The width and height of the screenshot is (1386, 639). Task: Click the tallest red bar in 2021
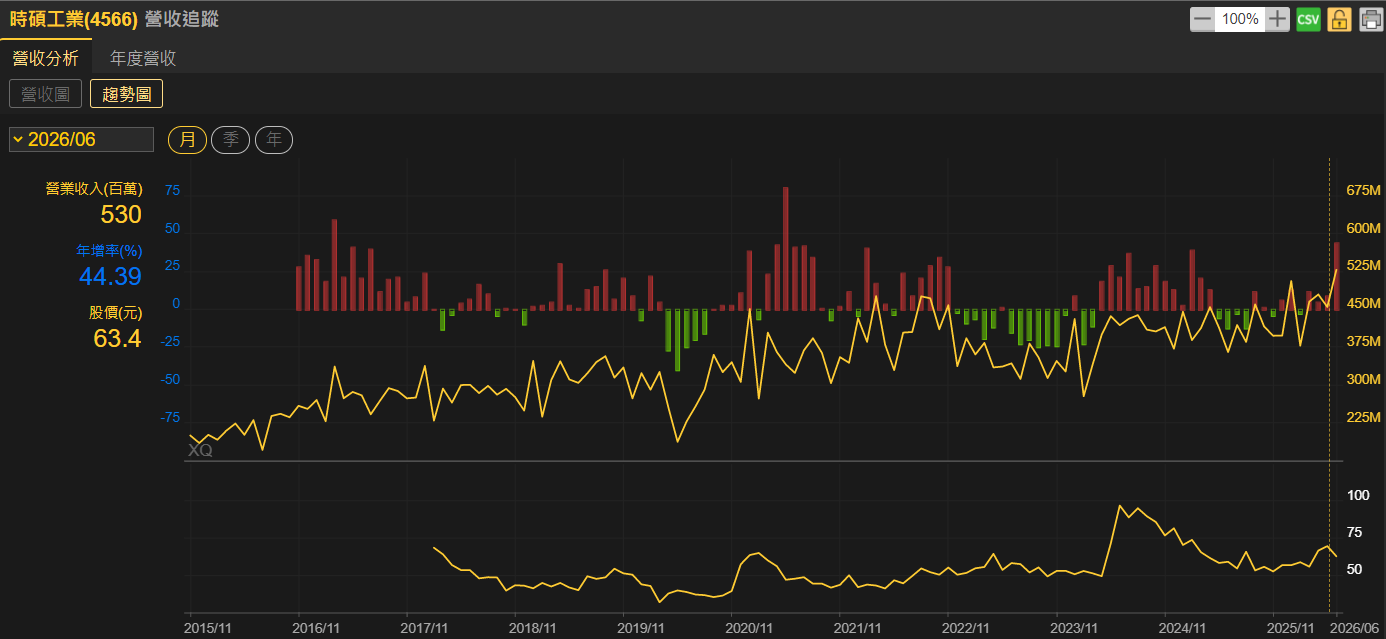(x=786, y=248)
